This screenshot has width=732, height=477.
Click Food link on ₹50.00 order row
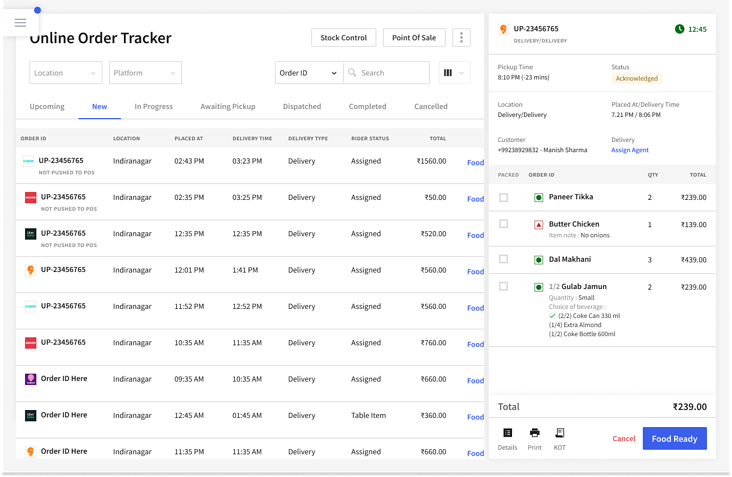coord(475,199)
